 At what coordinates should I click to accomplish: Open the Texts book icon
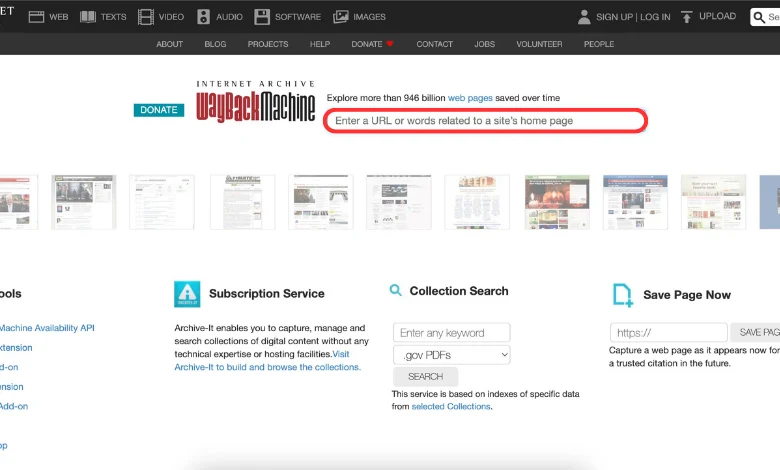click(x=88, y=17)
